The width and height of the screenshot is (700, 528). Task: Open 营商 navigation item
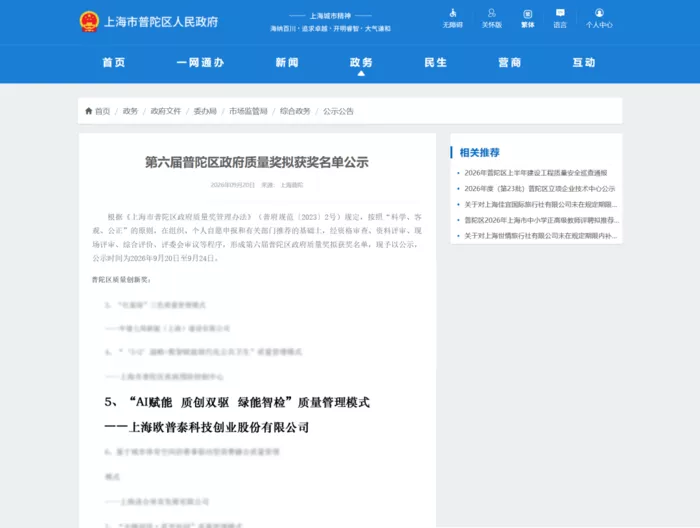510,62
